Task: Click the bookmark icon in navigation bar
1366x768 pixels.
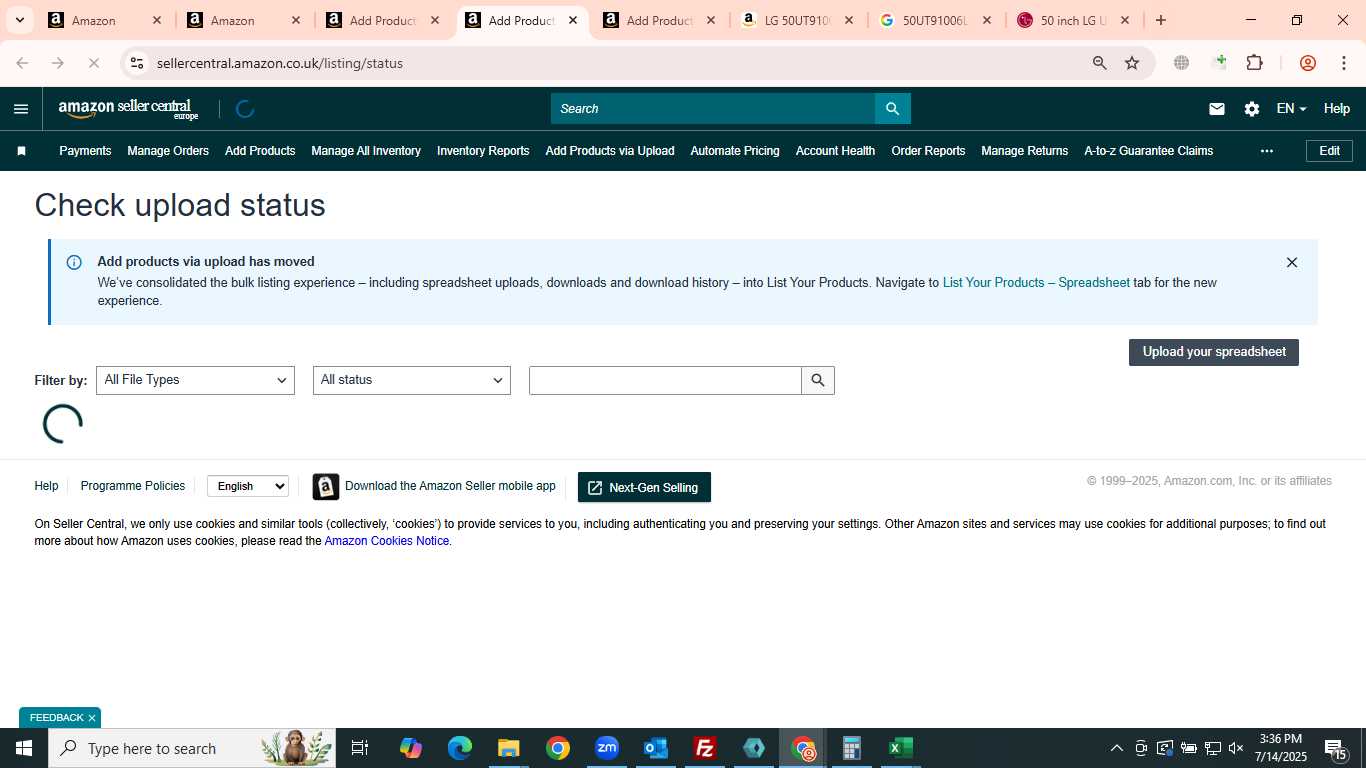Action: [x=22, y=151]
